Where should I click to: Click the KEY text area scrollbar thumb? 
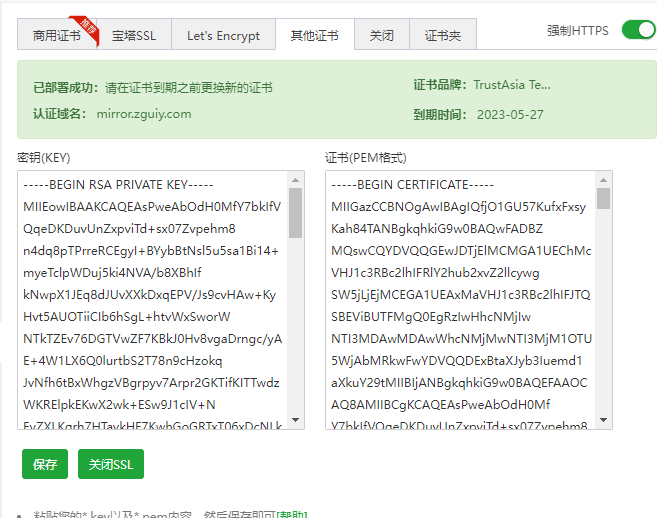click(x=295, y=212)
